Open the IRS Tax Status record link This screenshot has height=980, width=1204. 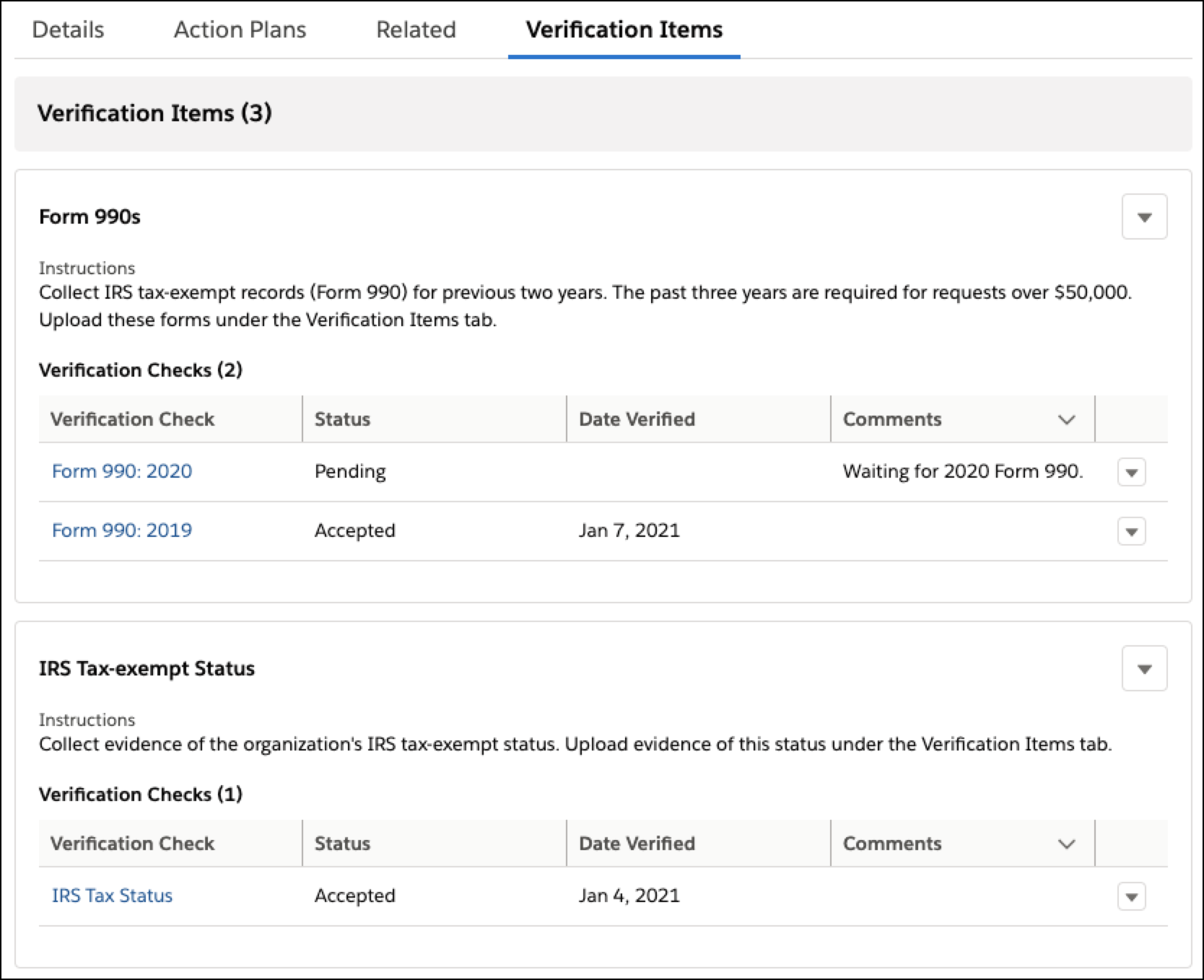click(112, 896)
